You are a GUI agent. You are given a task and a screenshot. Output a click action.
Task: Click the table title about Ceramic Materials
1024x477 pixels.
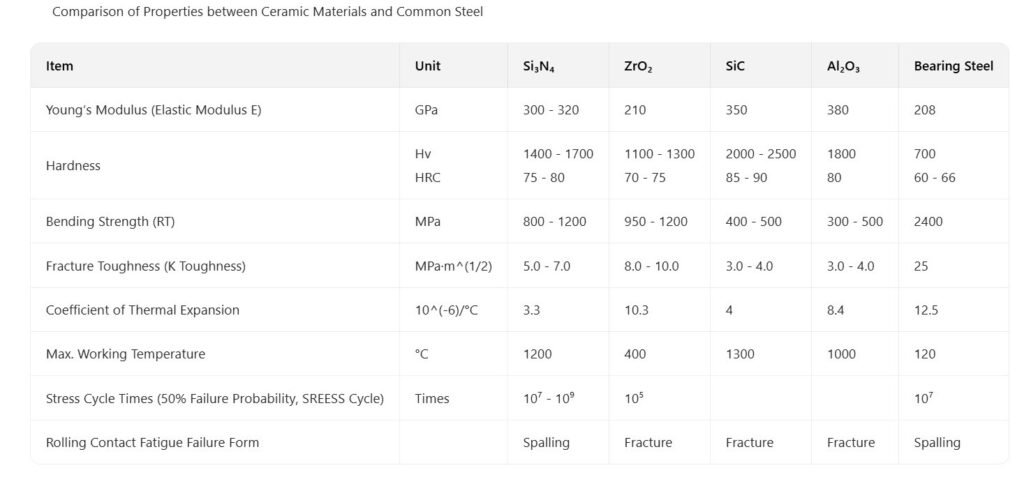click(x=267, y=12)
